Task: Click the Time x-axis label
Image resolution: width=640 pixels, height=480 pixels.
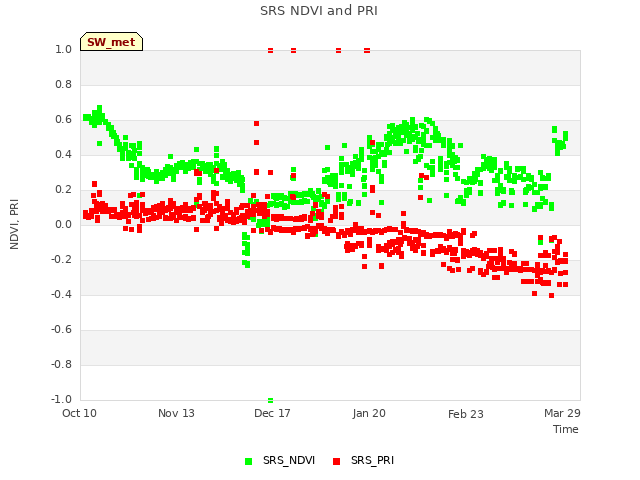Action: coord(566,429)
